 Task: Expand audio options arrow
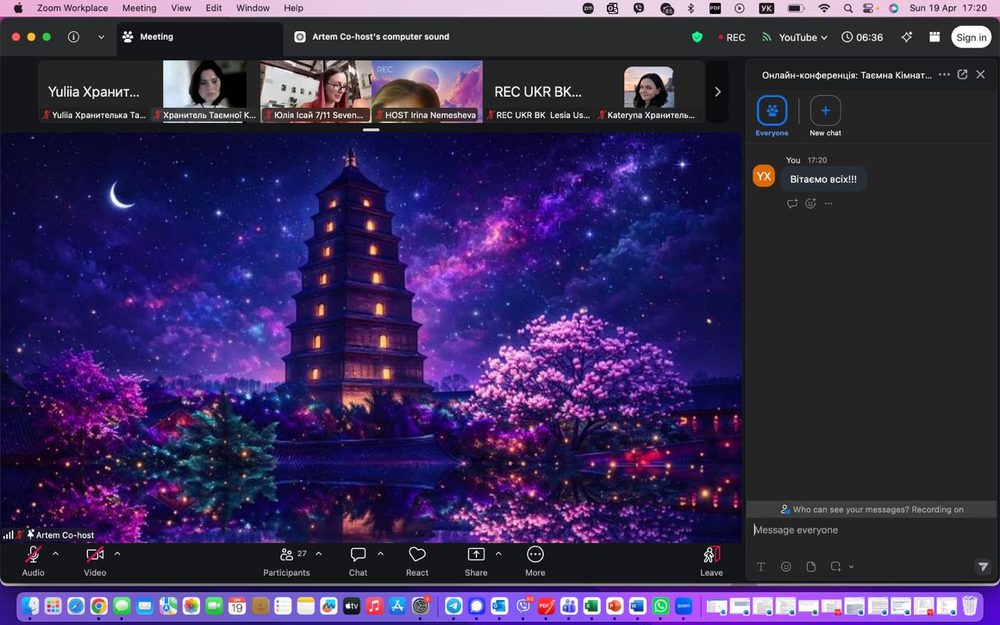pos(55,554)
